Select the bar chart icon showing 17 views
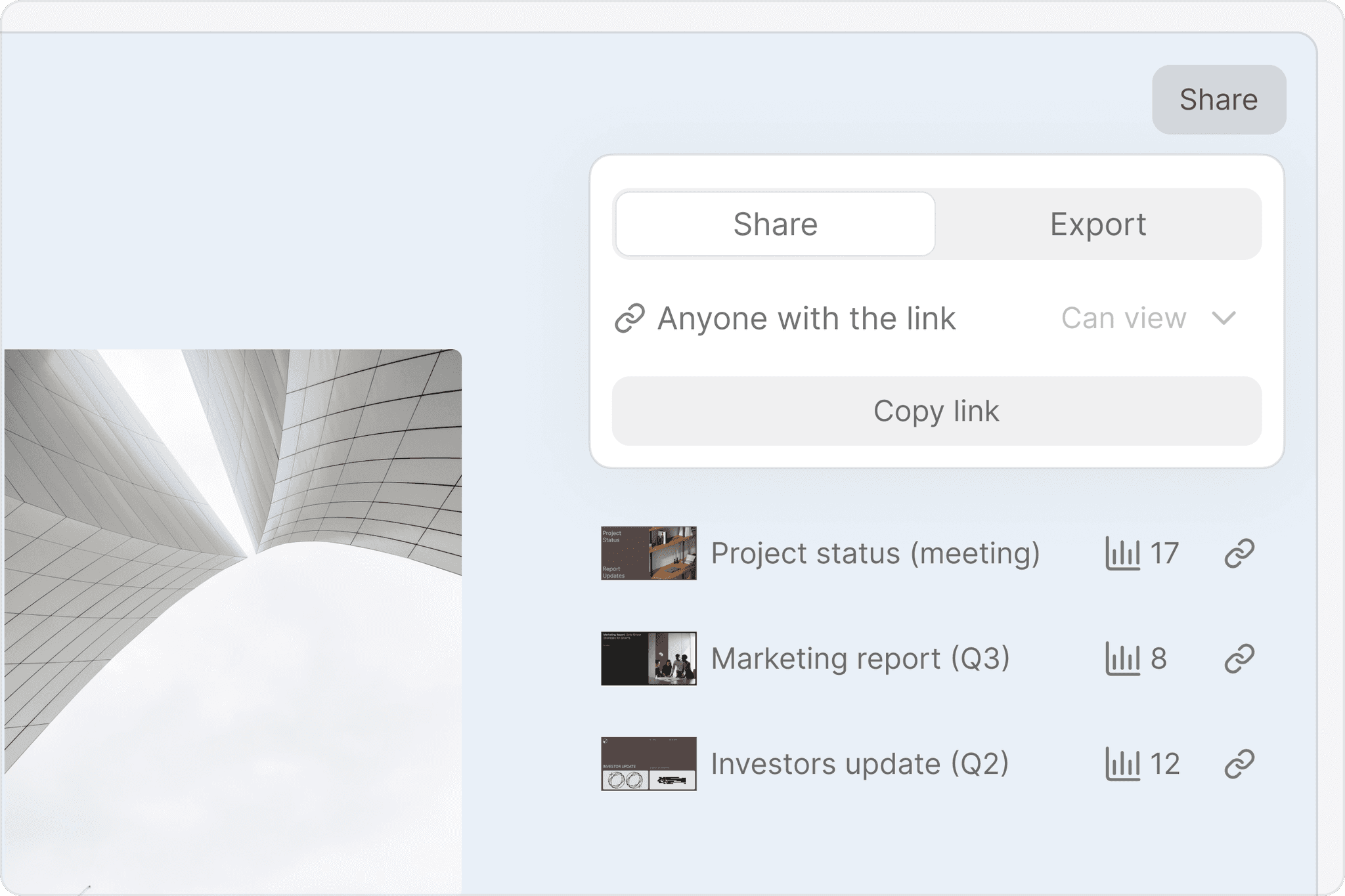Image resolution: width=1345 pixels, height=896 pixels. 1123,553
